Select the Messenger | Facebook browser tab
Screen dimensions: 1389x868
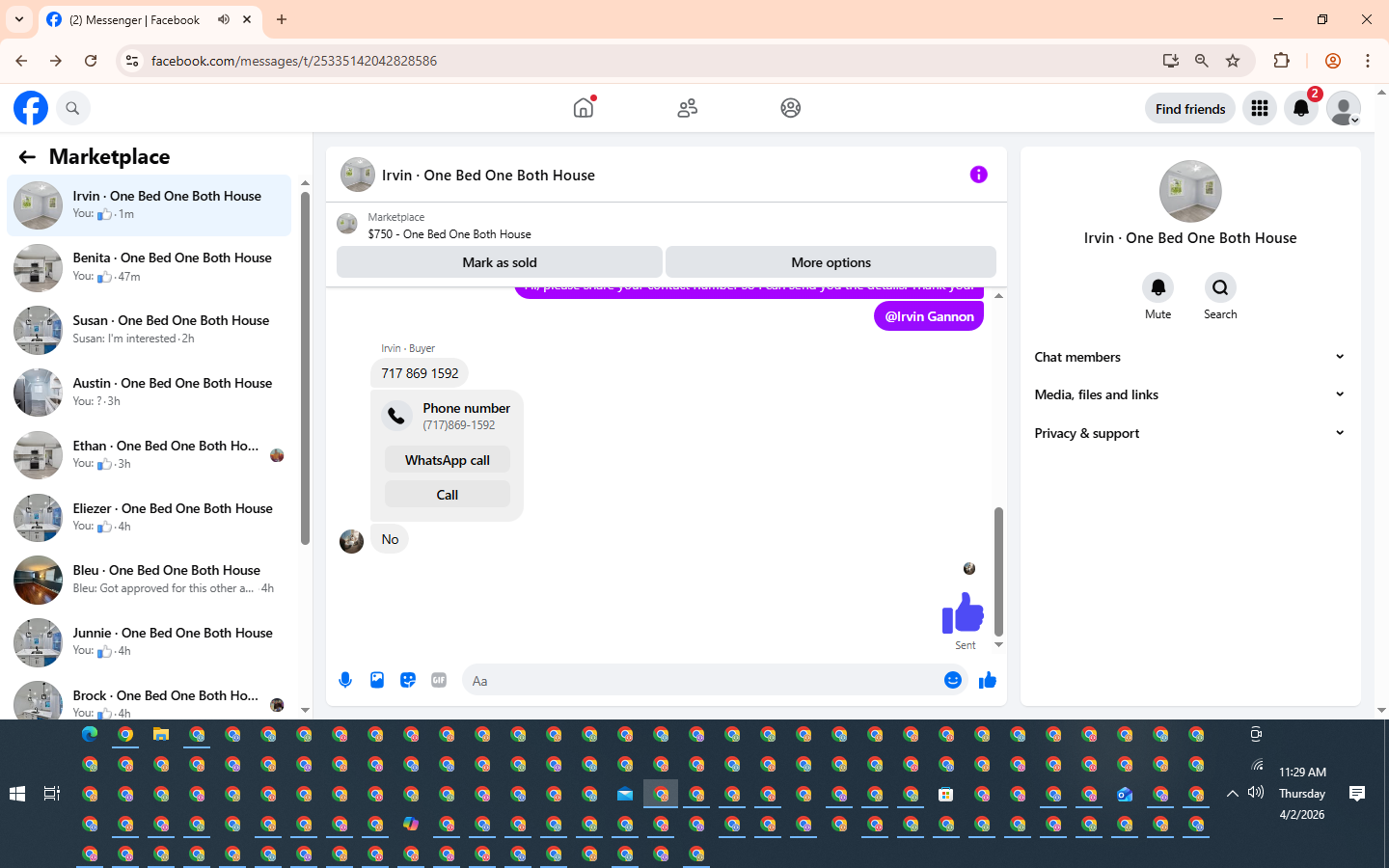click(x=150, y=20)
